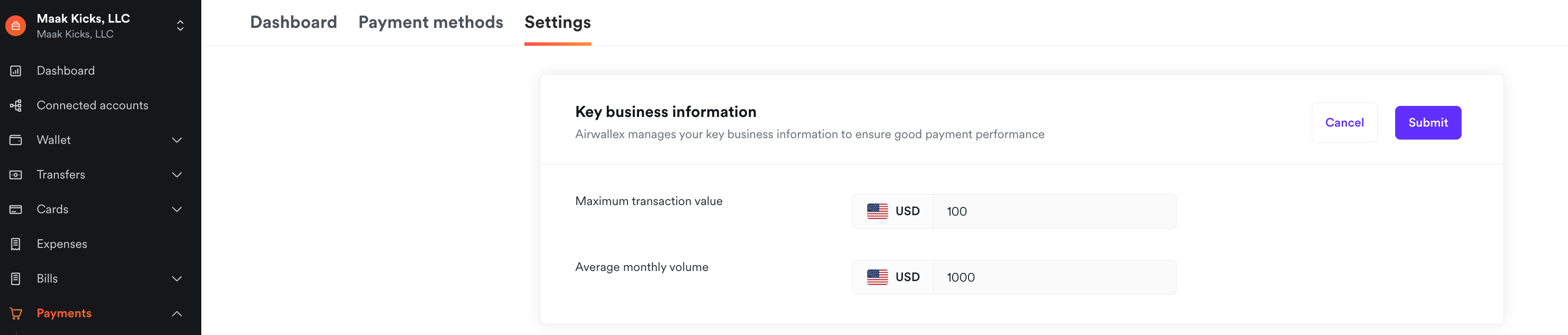
Task: Click the Payments shopping cart icon
Action: [x=16, y=314]
